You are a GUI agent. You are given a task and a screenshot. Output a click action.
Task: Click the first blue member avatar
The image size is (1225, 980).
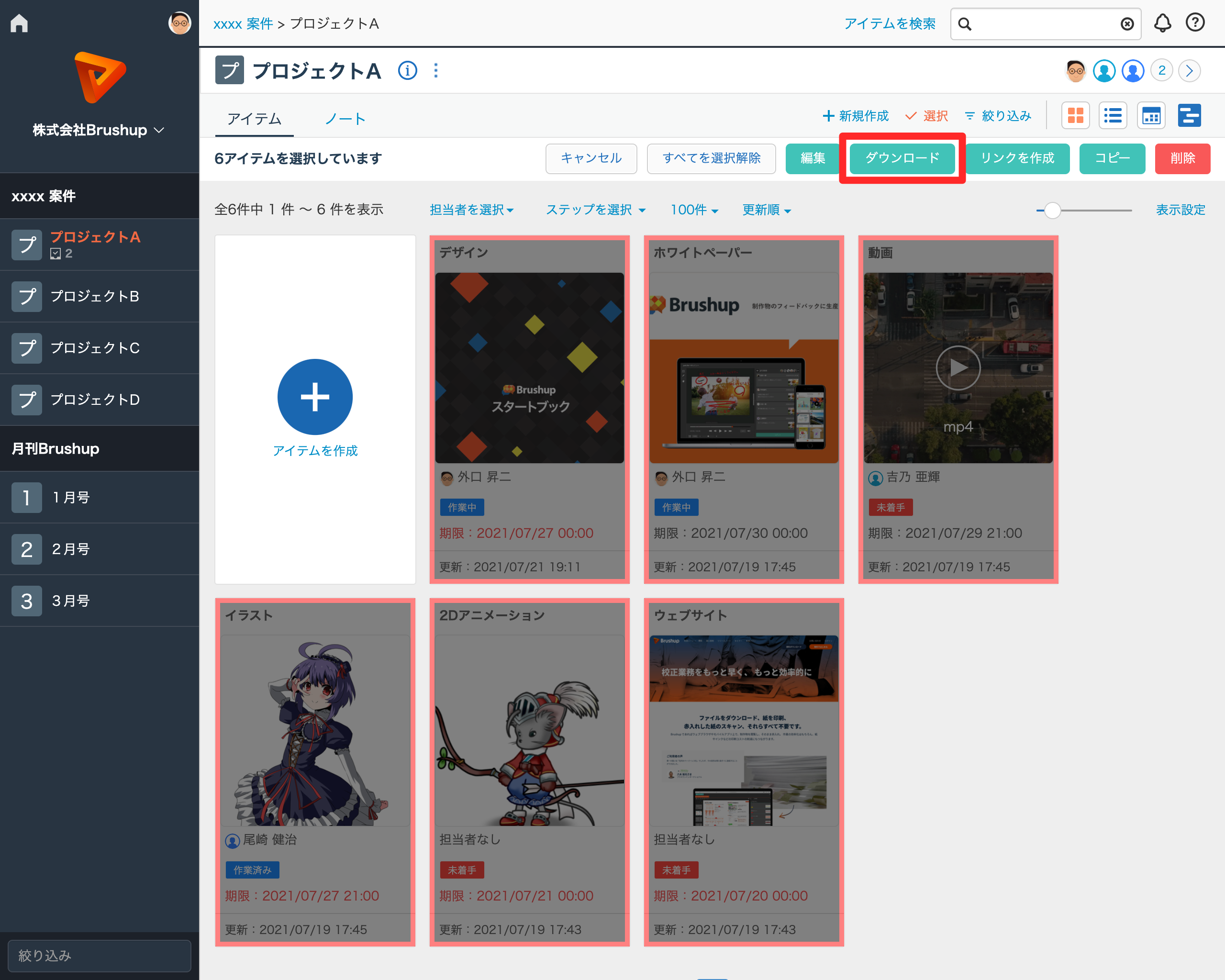1104,71
